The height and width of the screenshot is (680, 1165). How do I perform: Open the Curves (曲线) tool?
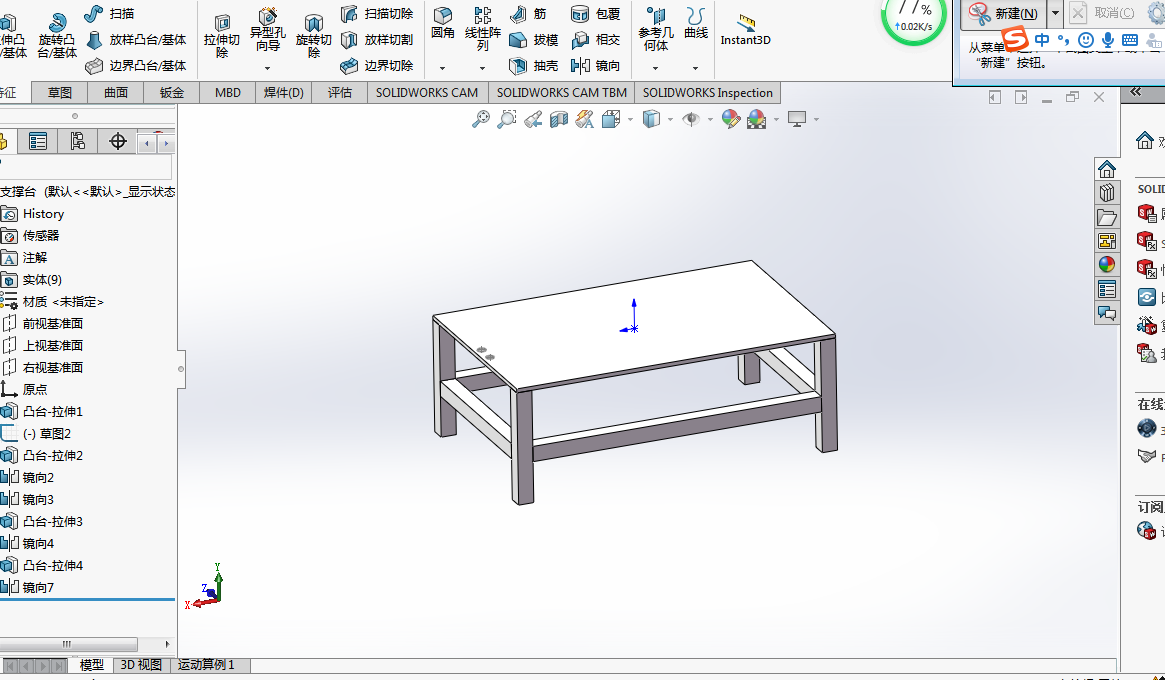(x=695, y=23)
